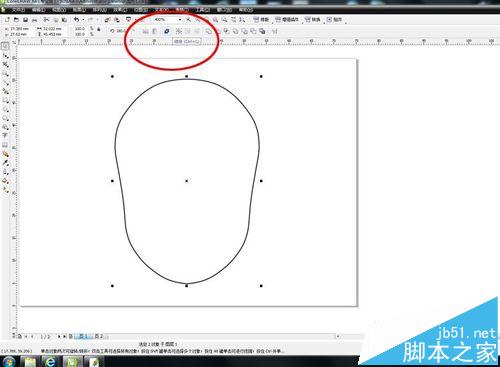Go to next page arrow in navigator
The height and width of the screenshot is (367, 500).
59,337
